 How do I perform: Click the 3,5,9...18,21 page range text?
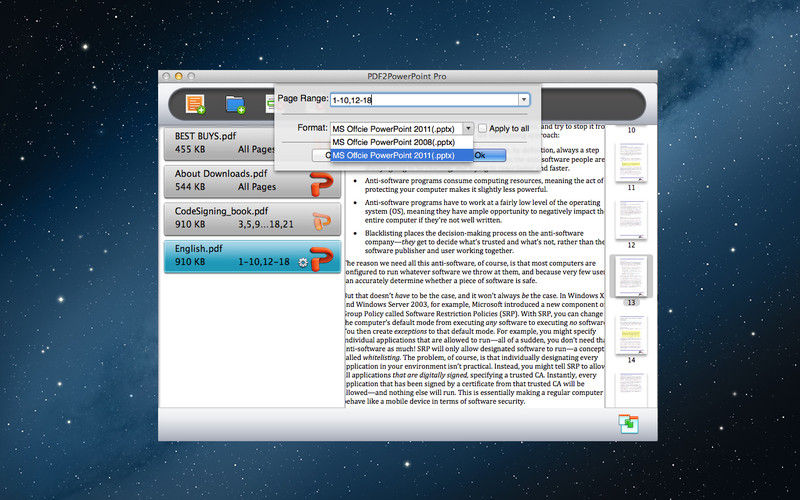(266, 224)
